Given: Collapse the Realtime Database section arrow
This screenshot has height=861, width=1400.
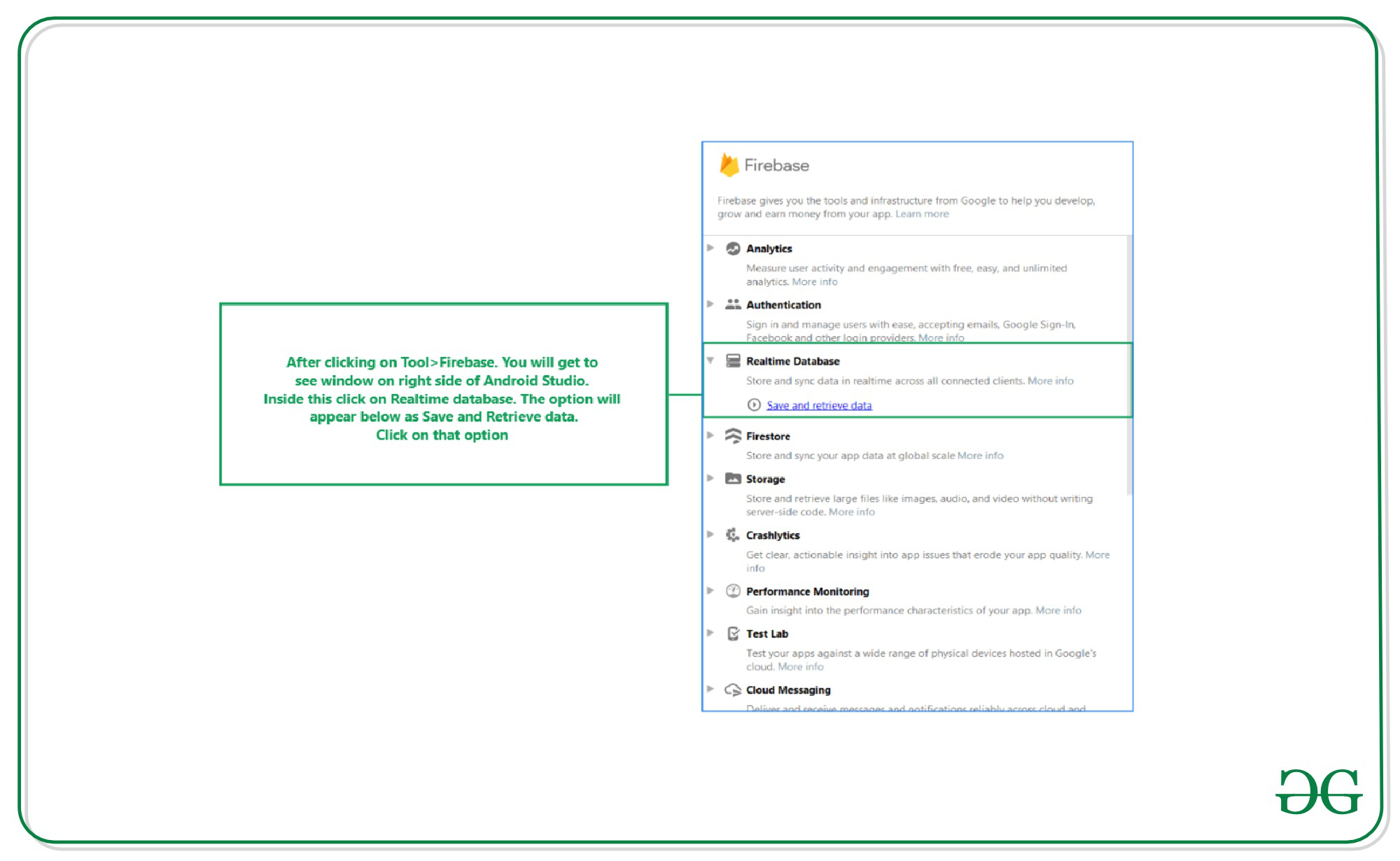Looking at the screenshot, I should (710, 360).
